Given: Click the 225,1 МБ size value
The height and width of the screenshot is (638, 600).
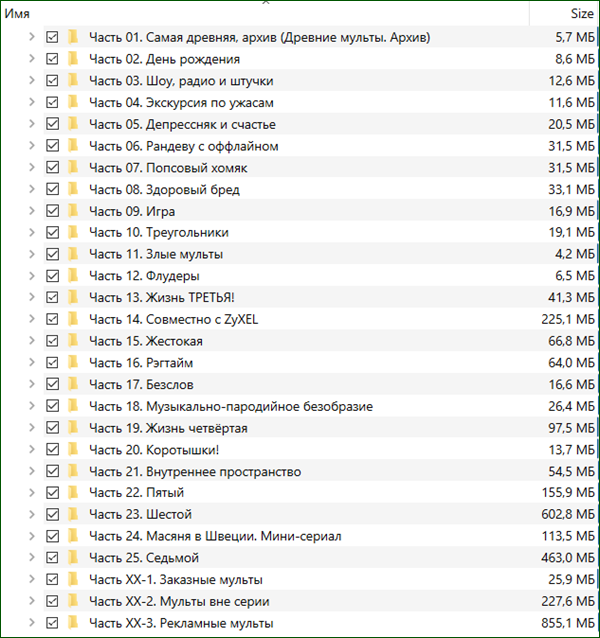Looking at the screenshot, I should (568, 319).
